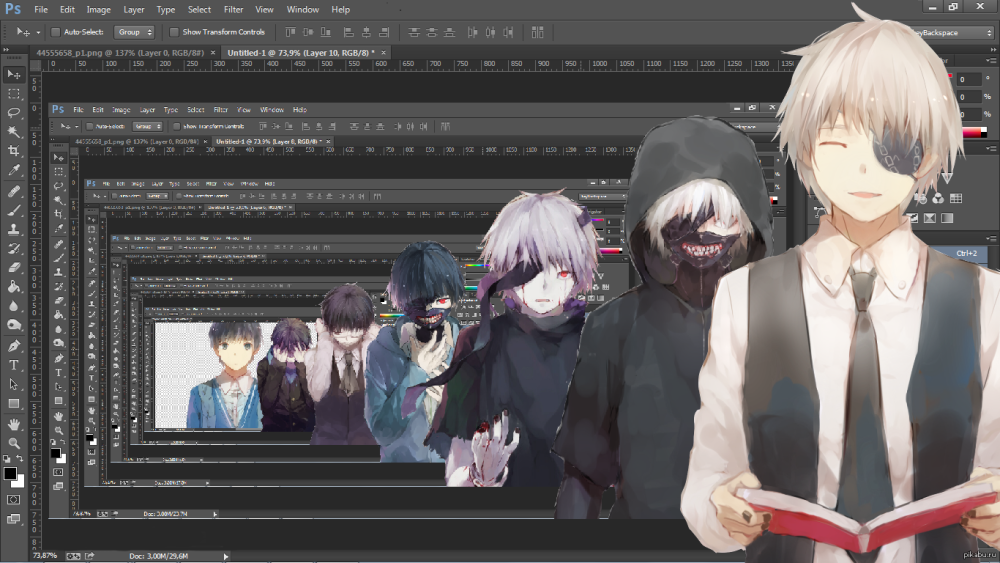The image size is (1000, 563).
Task: Align vertical centers in options bar
Action: pos(308,32)
